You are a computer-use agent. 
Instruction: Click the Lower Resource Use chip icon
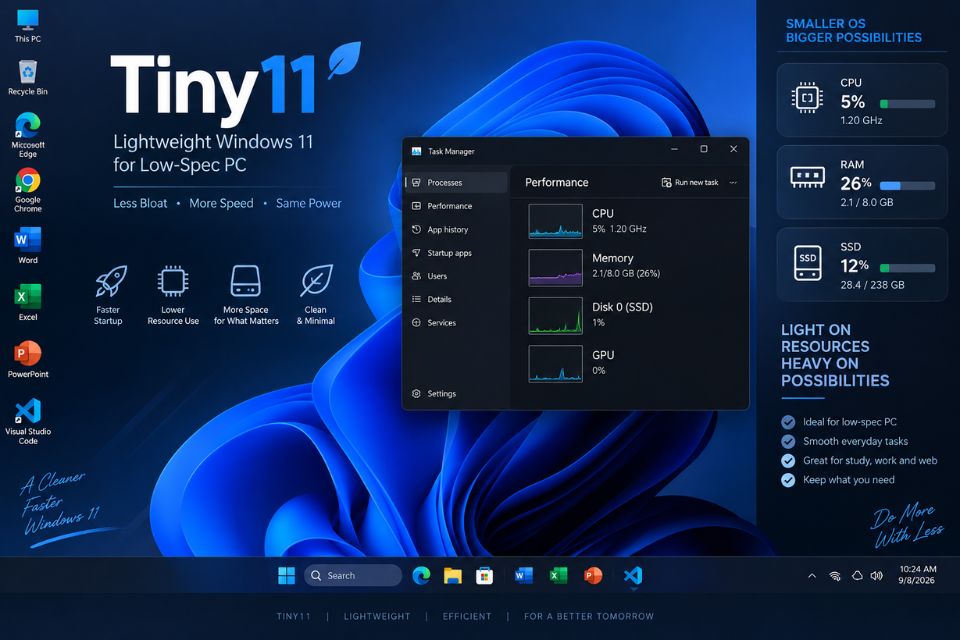tap(173, 282)
